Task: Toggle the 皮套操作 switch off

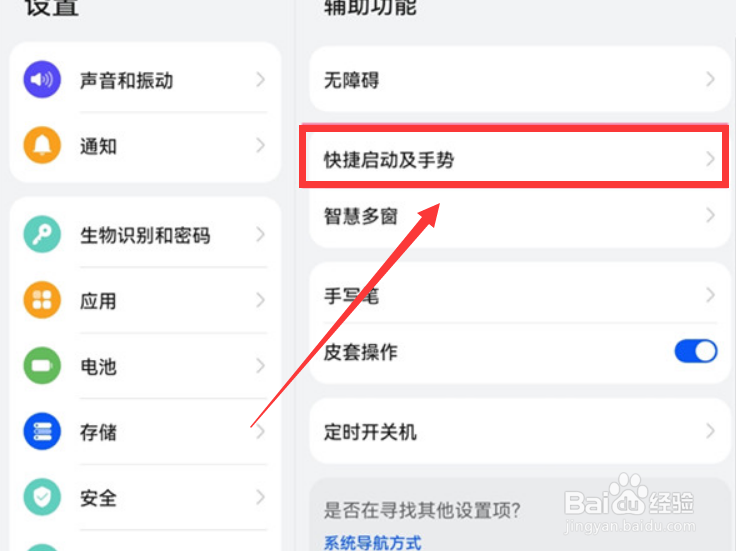Action: (x=696, y=351)
